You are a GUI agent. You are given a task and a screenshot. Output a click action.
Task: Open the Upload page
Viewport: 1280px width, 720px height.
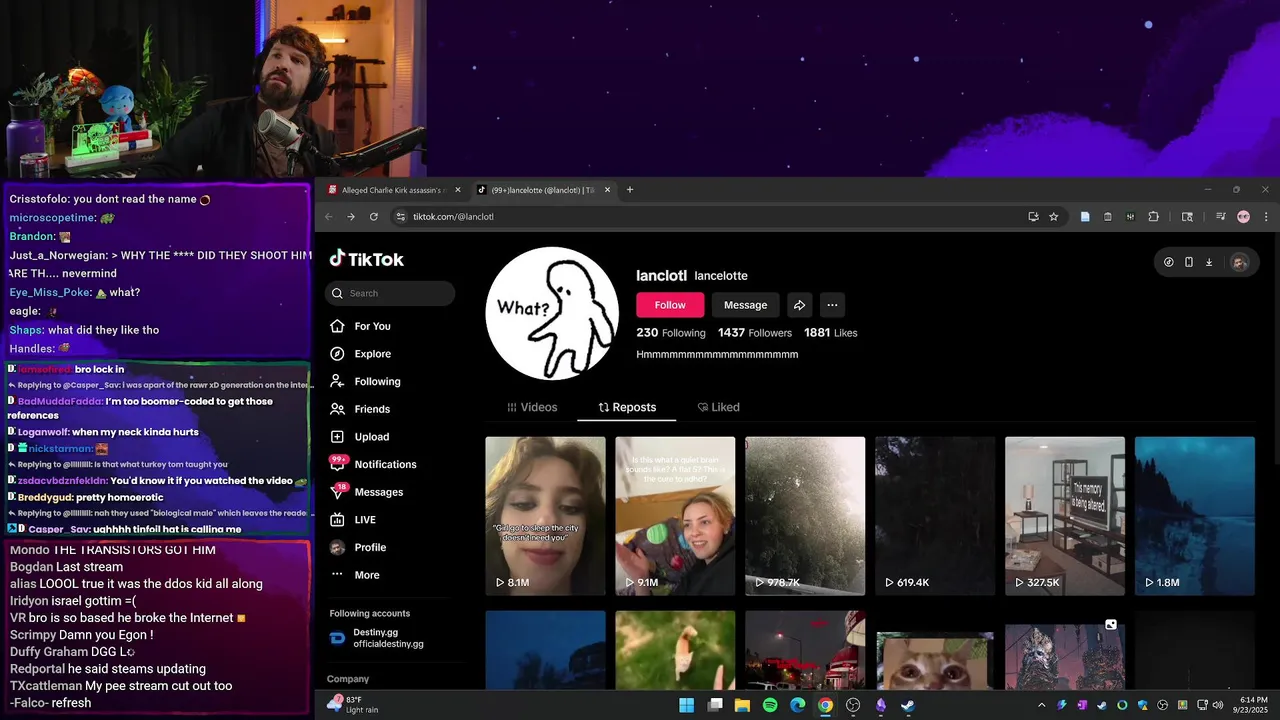(360, 437)
